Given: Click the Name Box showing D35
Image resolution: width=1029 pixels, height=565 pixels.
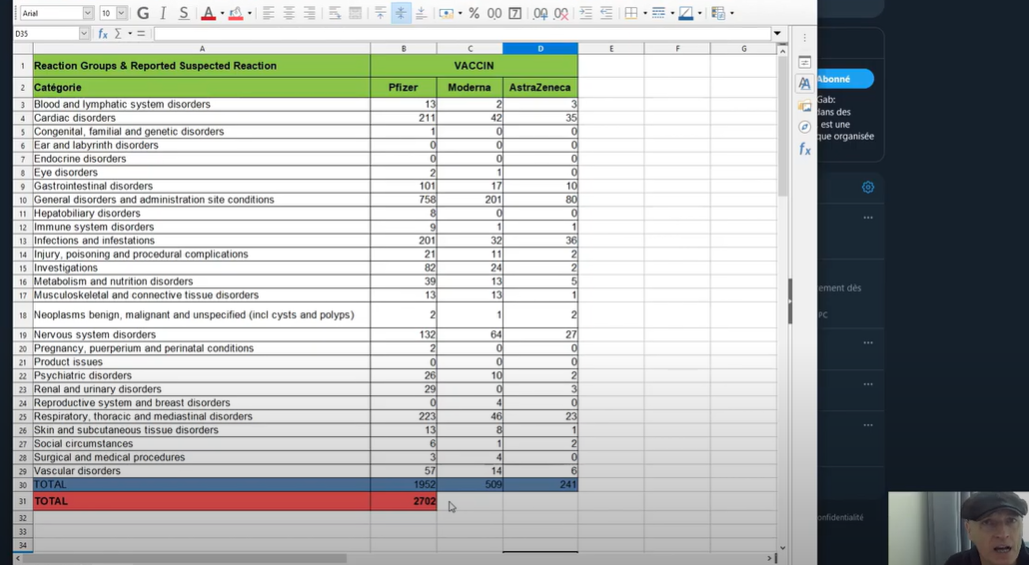Looking at the screenshot, I should [x=46, y=33].
